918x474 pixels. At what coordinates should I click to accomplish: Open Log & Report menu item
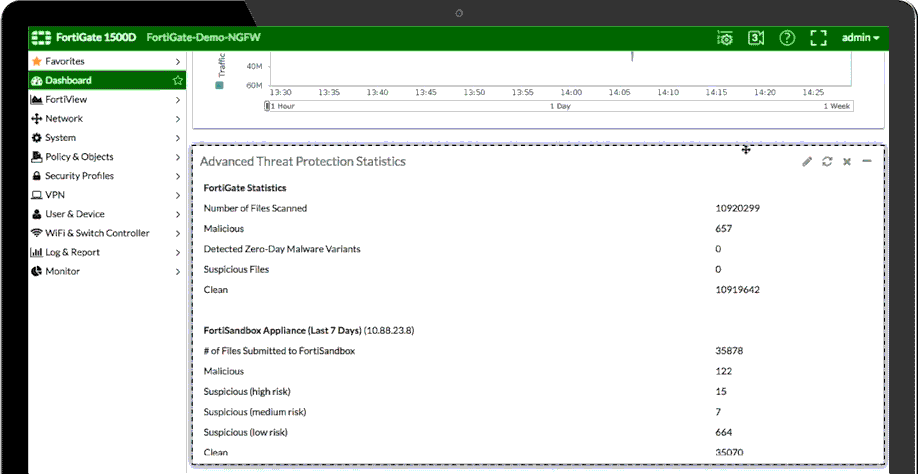pyautogui.click(x=107, y=252)
